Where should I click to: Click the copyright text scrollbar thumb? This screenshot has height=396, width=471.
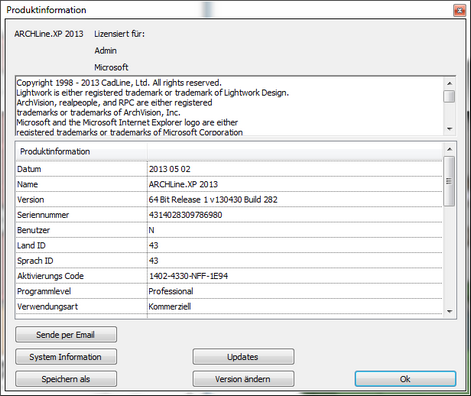[x=449, y=96]
